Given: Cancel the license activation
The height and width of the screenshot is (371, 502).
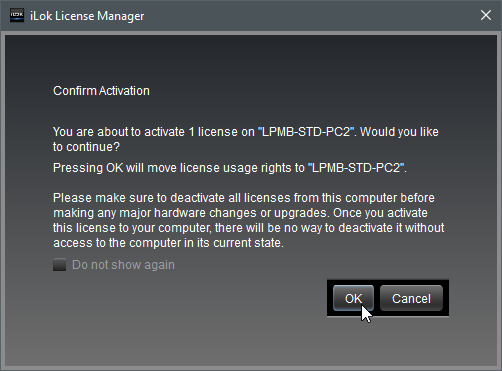Looking at the screenshot, I should pyautogui.click(x=411, y=298).
